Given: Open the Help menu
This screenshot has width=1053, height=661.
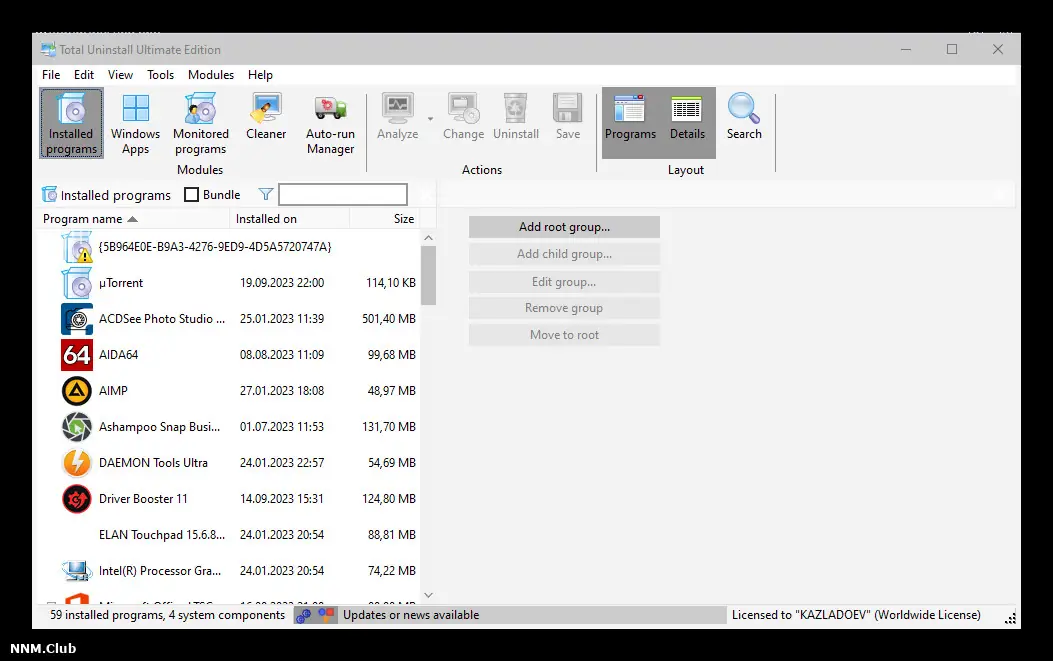Looking at the screenshot, I should tap(260, 75).
